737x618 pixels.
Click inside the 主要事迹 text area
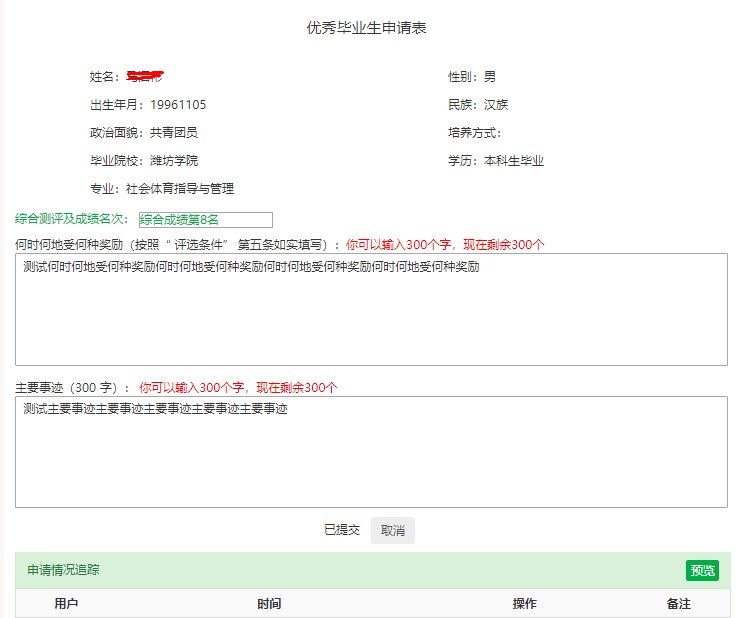tap(371, 452)
